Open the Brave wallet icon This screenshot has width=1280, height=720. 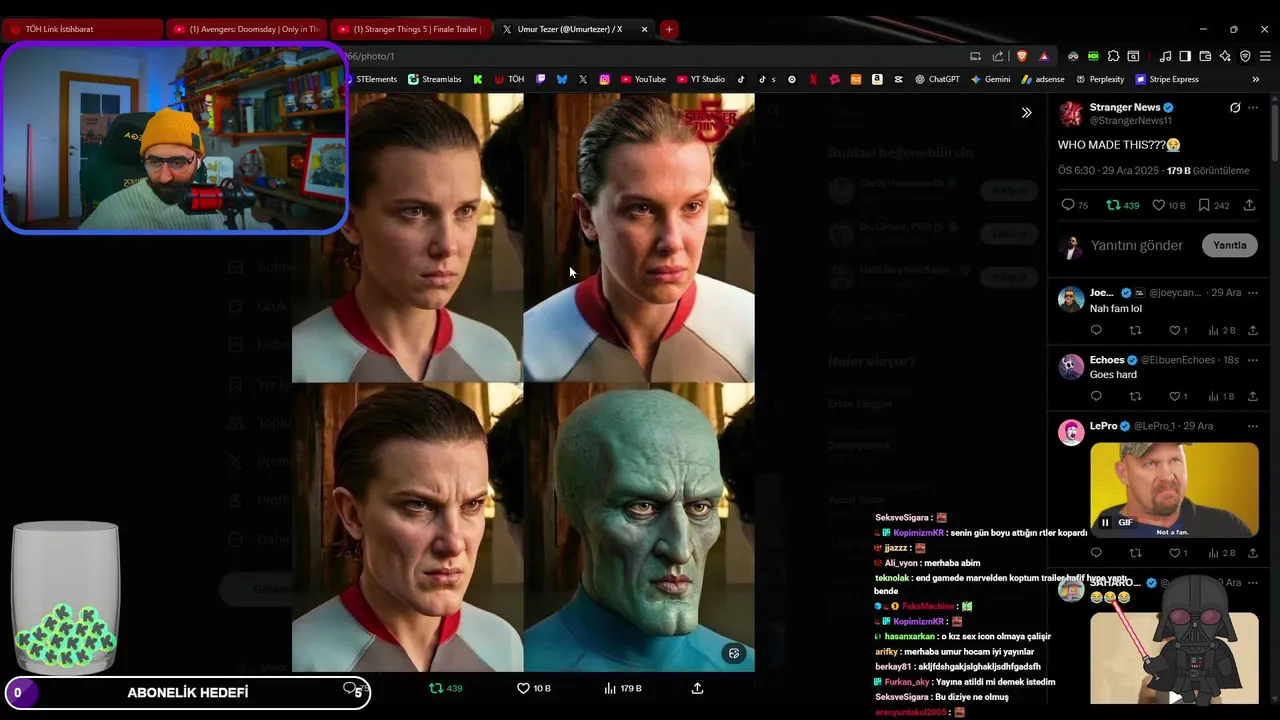(1205, 56)
